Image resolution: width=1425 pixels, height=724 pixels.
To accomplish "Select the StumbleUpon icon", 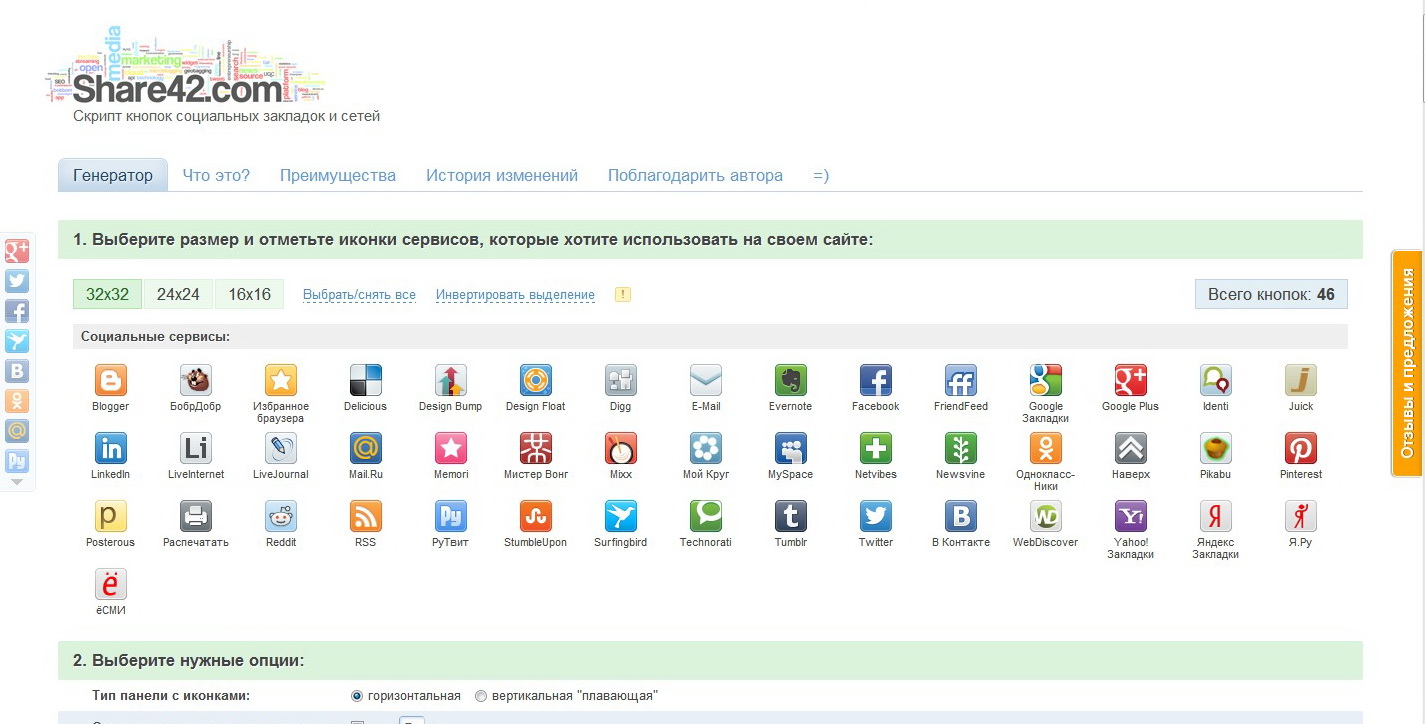I will pyautogui.click(x=536, y=516).
